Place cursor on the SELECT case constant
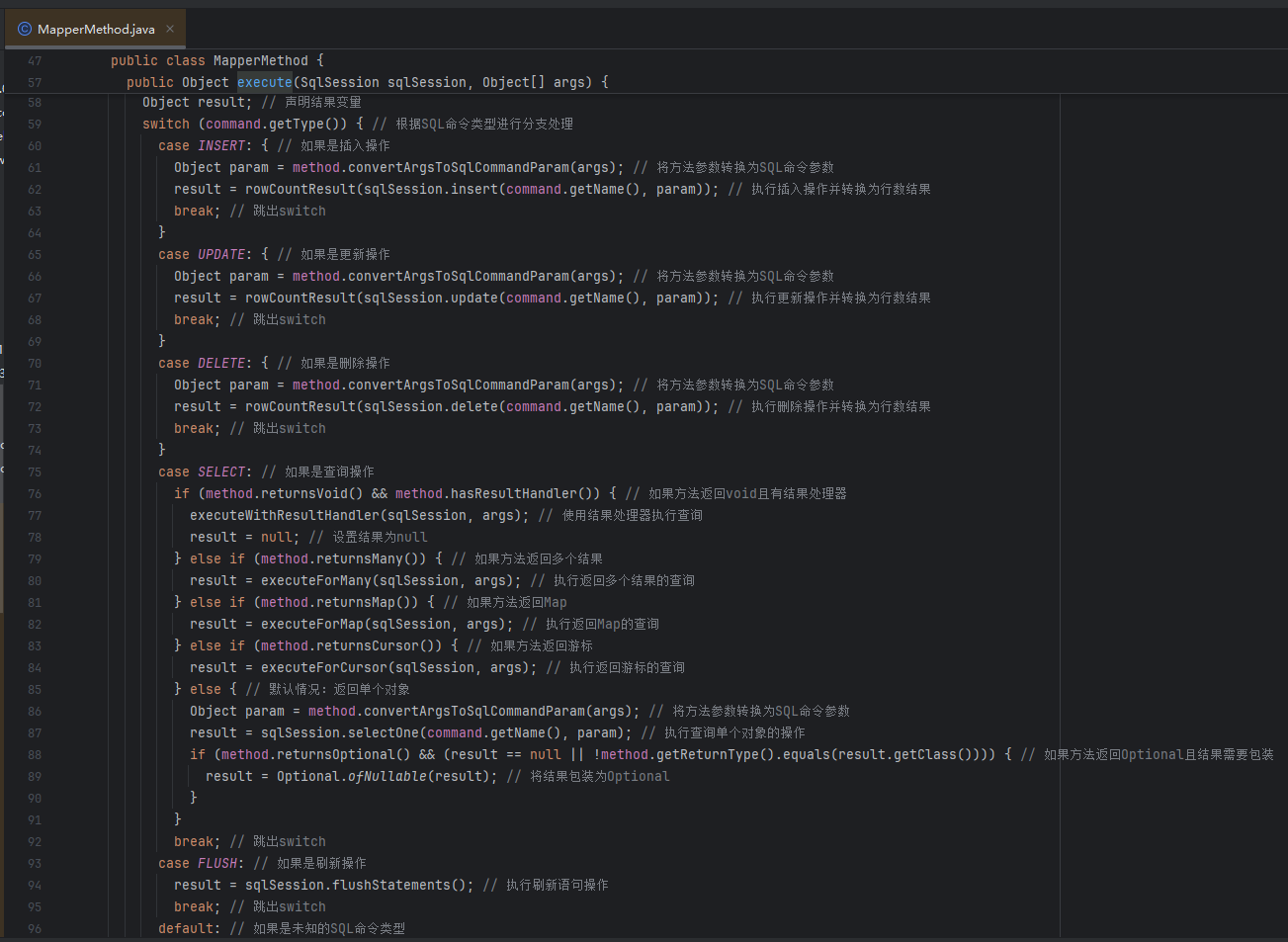 pos(221,471)
